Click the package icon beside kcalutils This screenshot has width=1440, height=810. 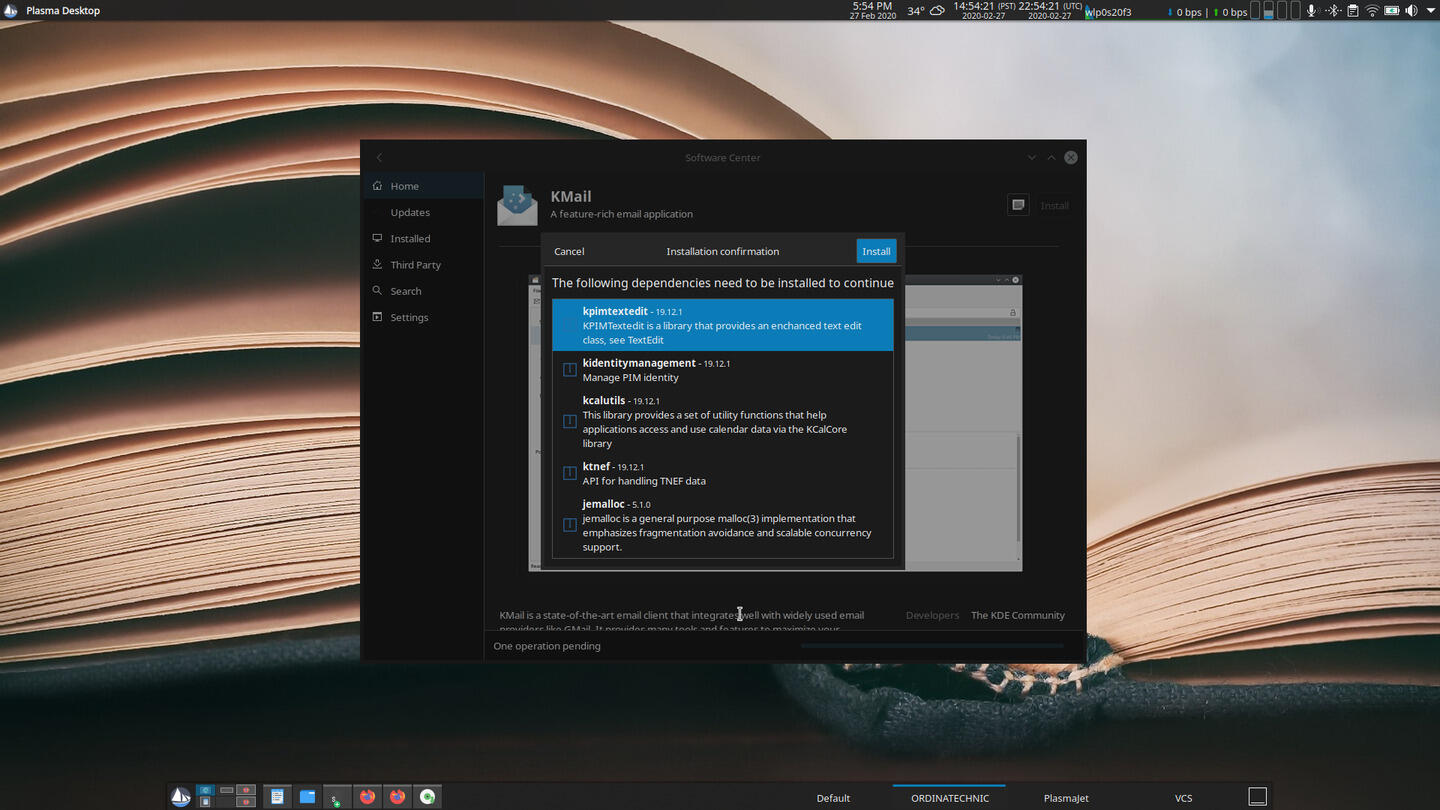coord(569,421)
